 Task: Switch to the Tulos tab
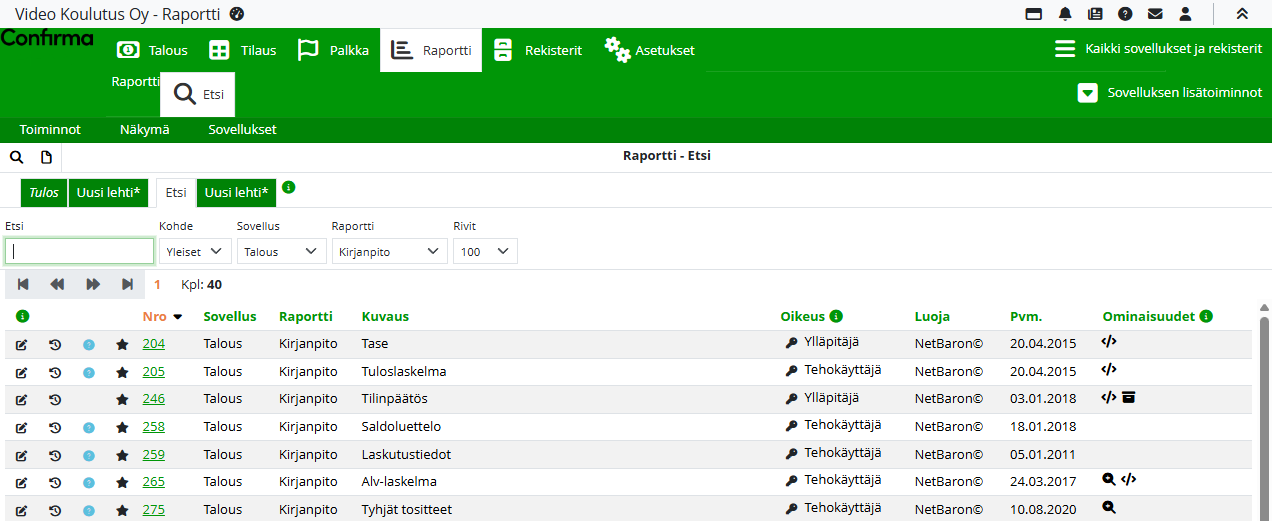pyautogui.click(x=43, y=192)
